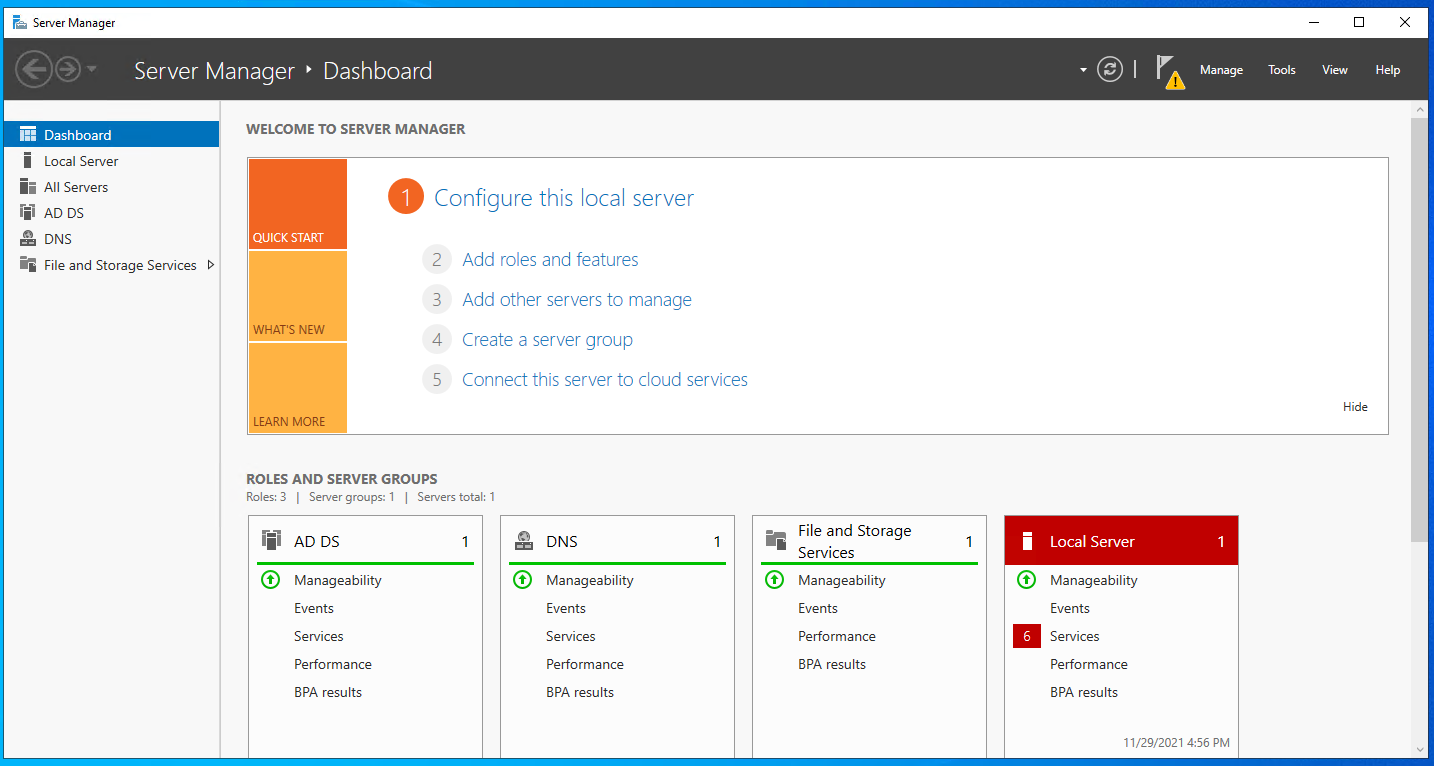Click Events in File and Storage tile

[x=818, y=608]
